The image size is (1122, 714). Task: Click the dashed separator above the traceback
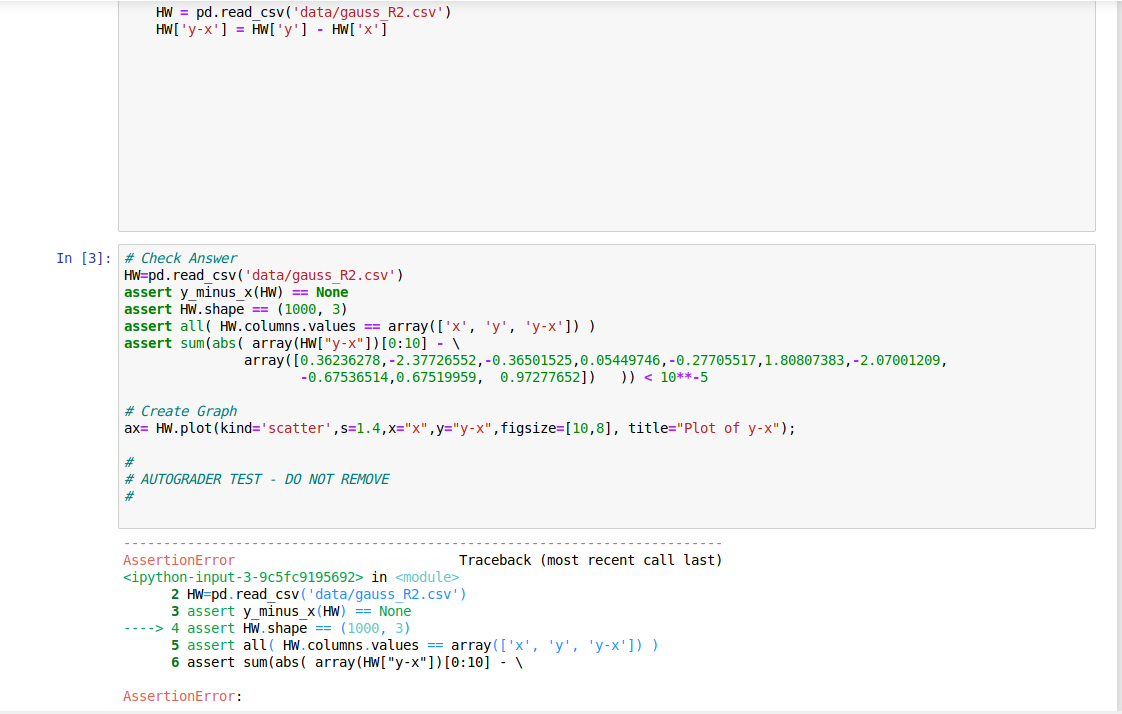point(420,542)
